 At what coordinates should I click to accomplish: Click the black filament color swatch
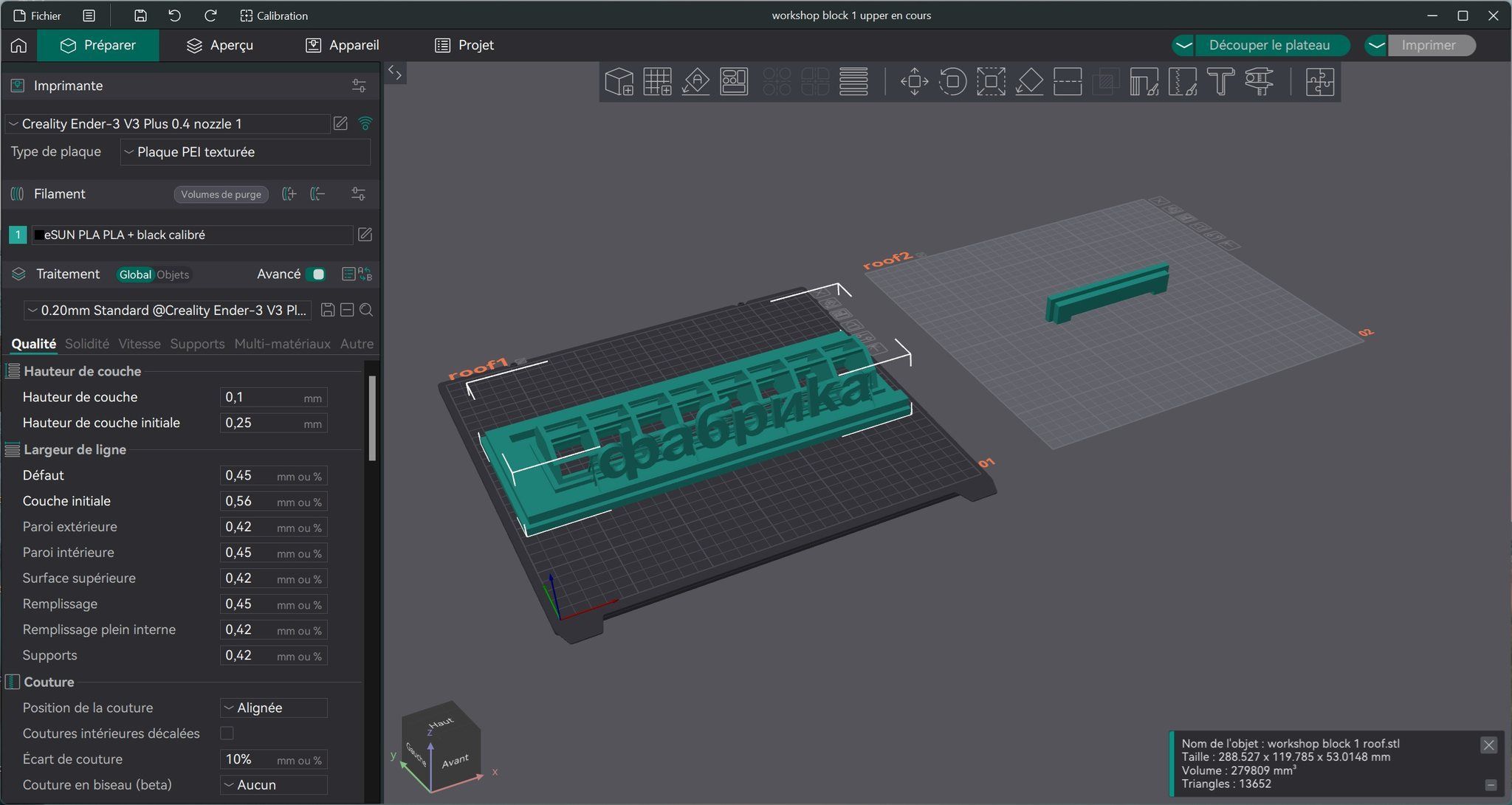click(38, 235)
